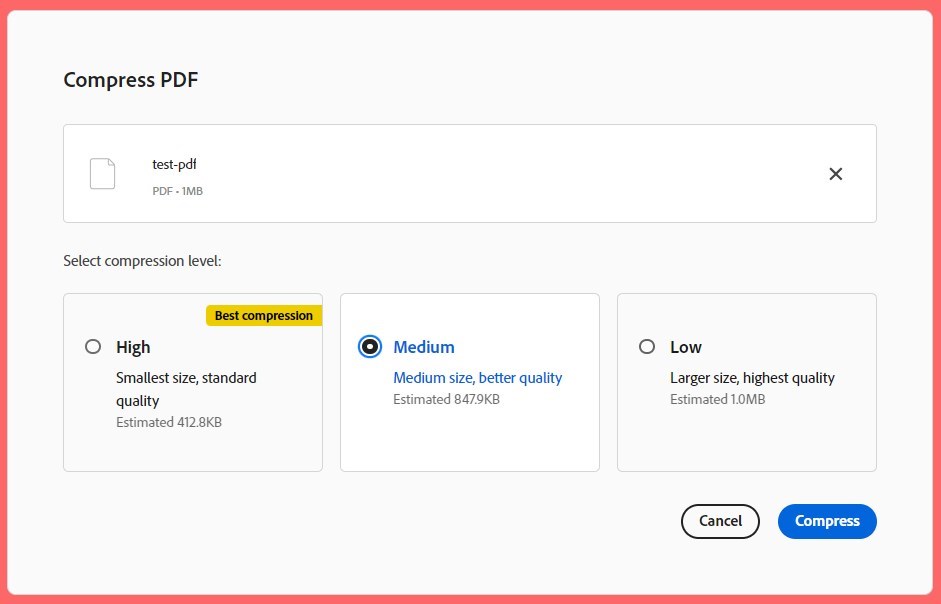Select the High compression radio button
Screen dimensions: 941x604
(x=92, y=347)
